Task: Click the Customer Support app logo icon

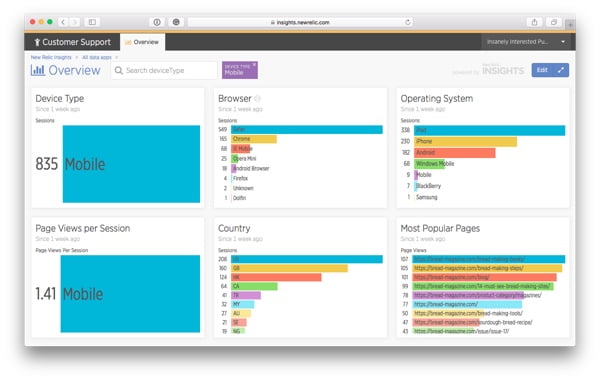Action: (37, 42)
